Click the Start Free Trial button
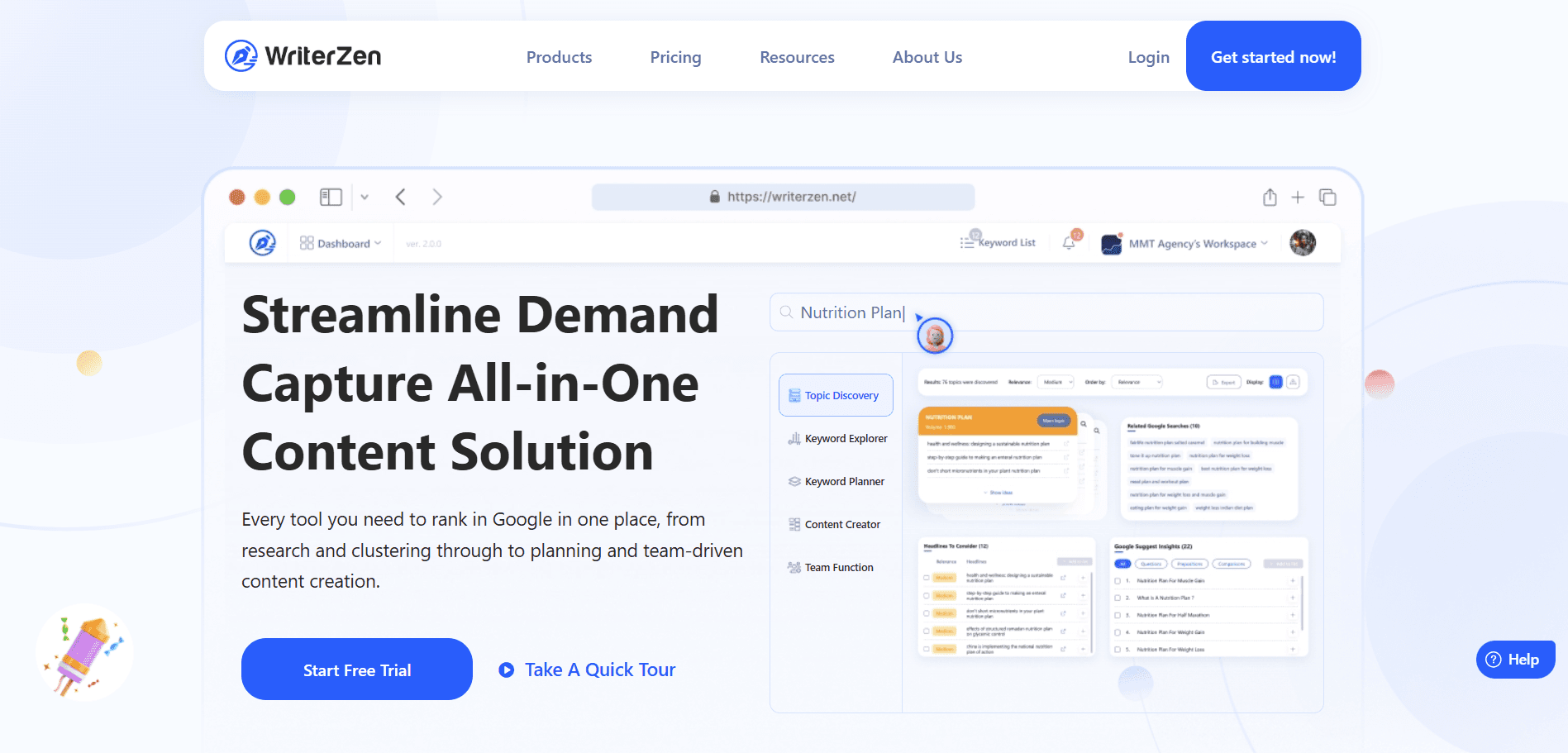The height and width of the screenshot is (753, 1568). [x=357, y=670]
